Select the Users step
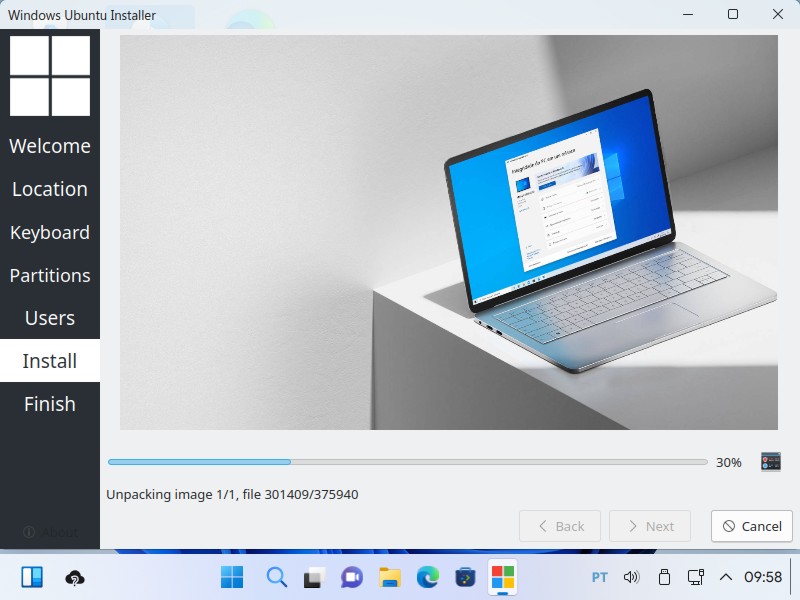 (x=50, y=318)
